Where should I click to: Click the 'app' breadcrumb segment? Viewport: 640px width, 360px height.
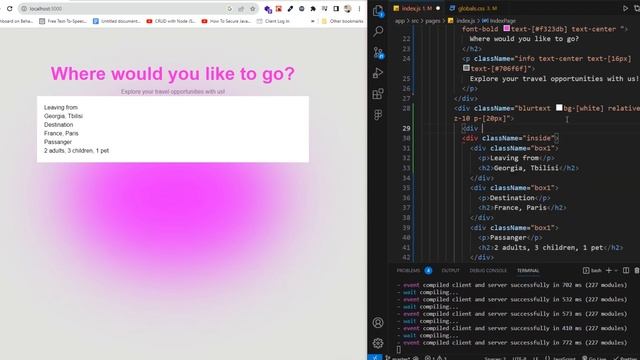pos(399,20)
